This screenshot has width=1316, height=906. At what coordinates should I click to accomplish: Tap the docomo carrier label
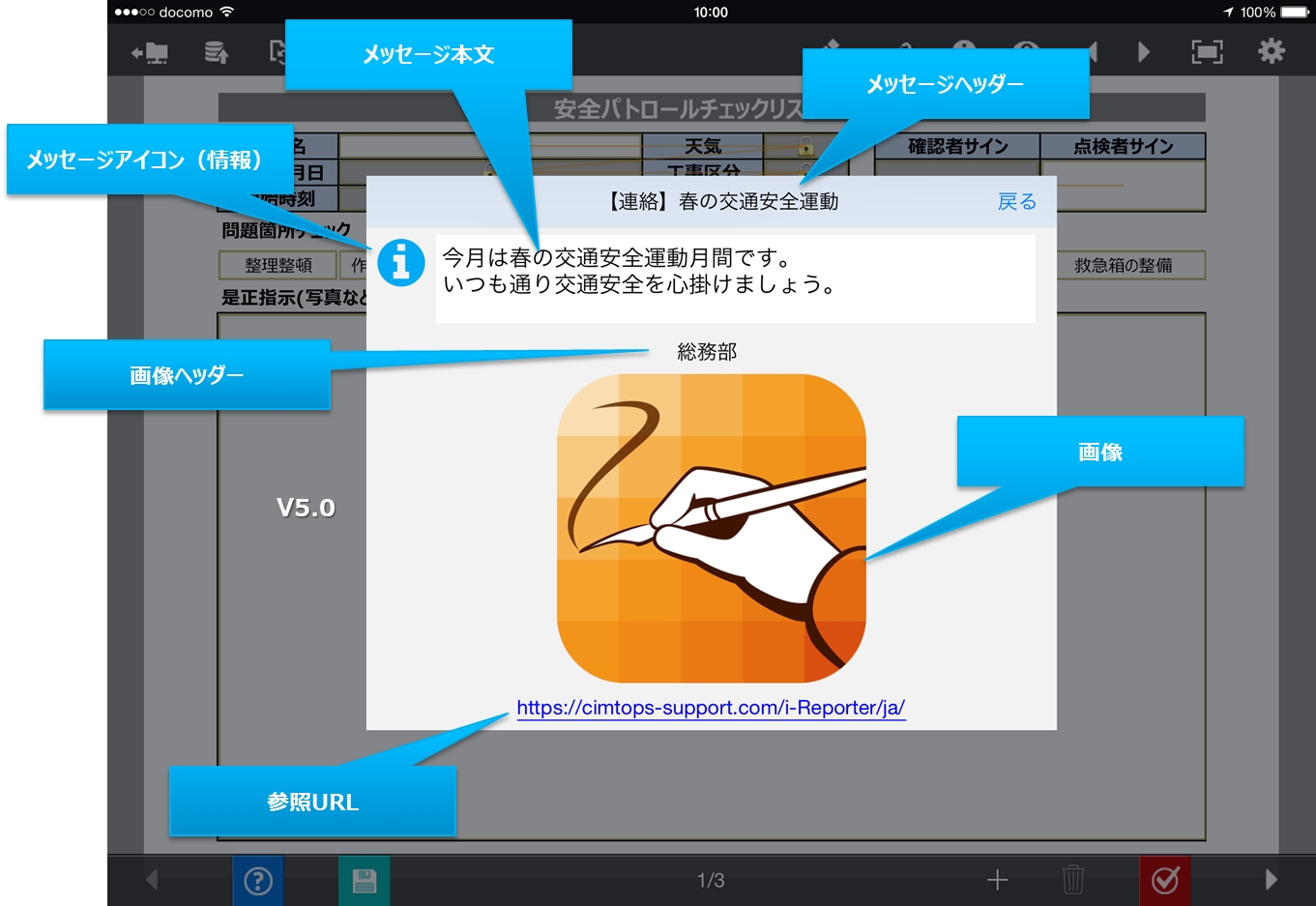click(186, 13)
